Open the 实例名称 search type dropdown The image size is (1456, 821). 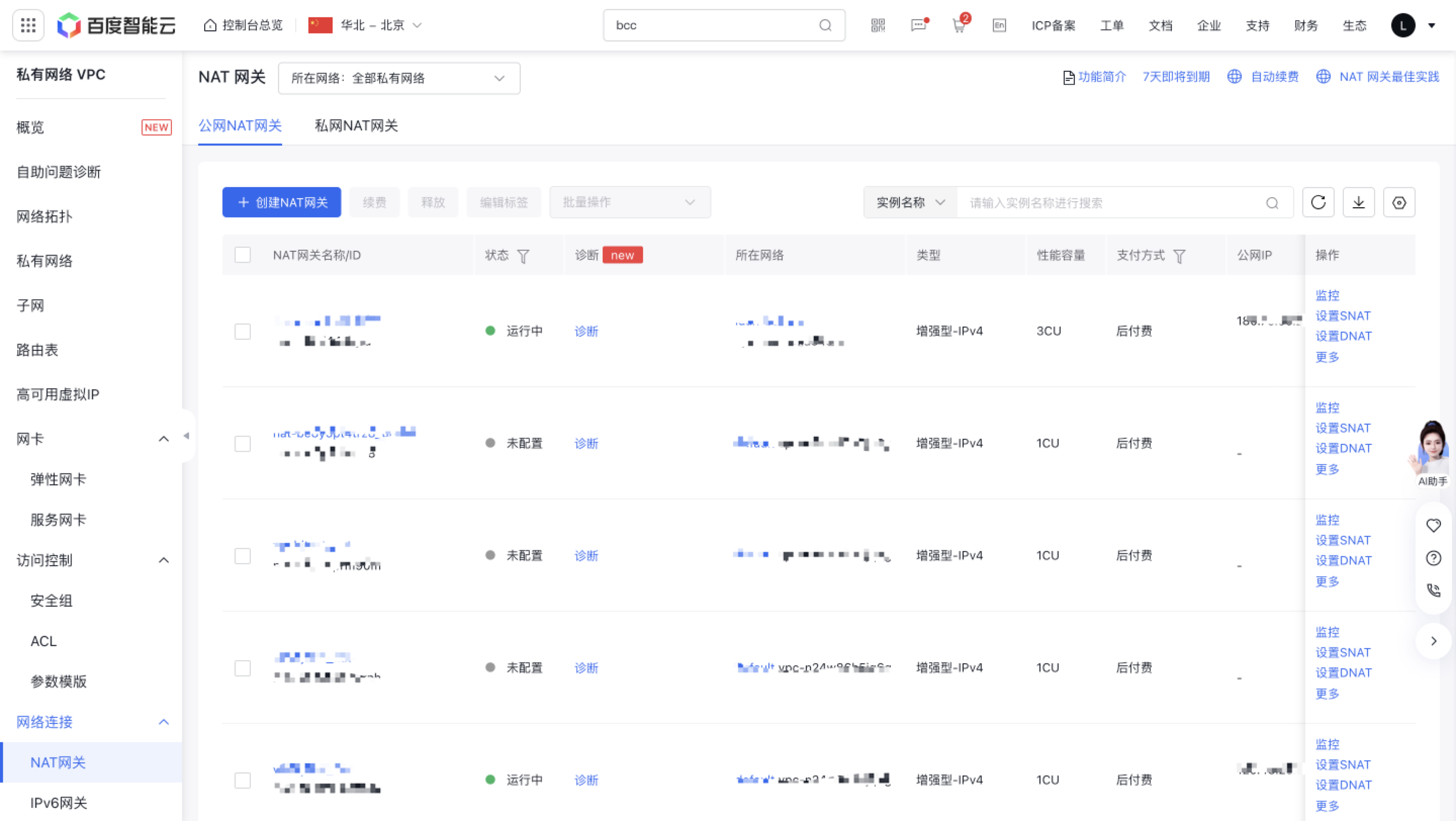(910, 202)
